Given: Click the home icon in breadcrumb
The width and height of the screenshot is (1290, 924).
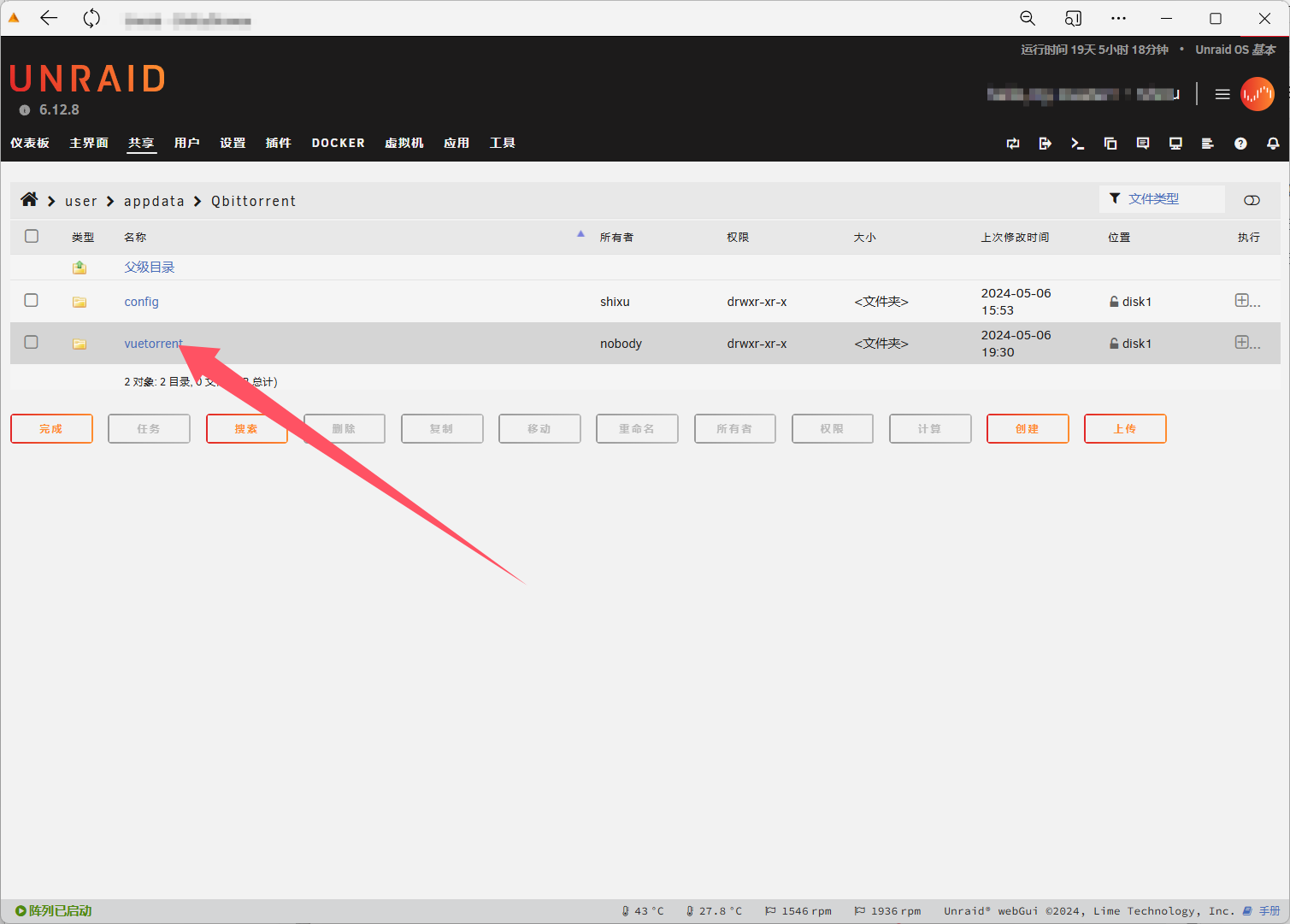Looking at the screenshot, I should pos(29,200).
